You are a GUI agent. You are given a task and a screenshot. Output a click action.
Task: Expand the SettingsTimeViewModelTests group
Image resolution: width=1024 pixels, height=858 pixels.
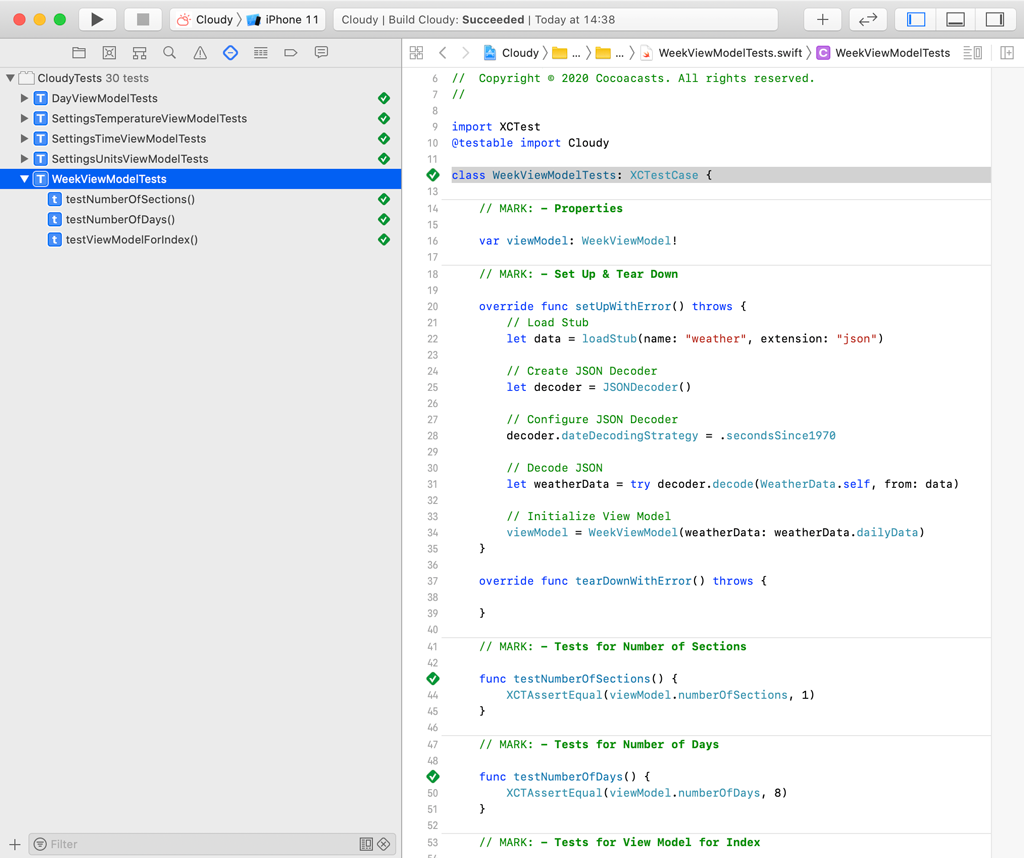[22, 138]
